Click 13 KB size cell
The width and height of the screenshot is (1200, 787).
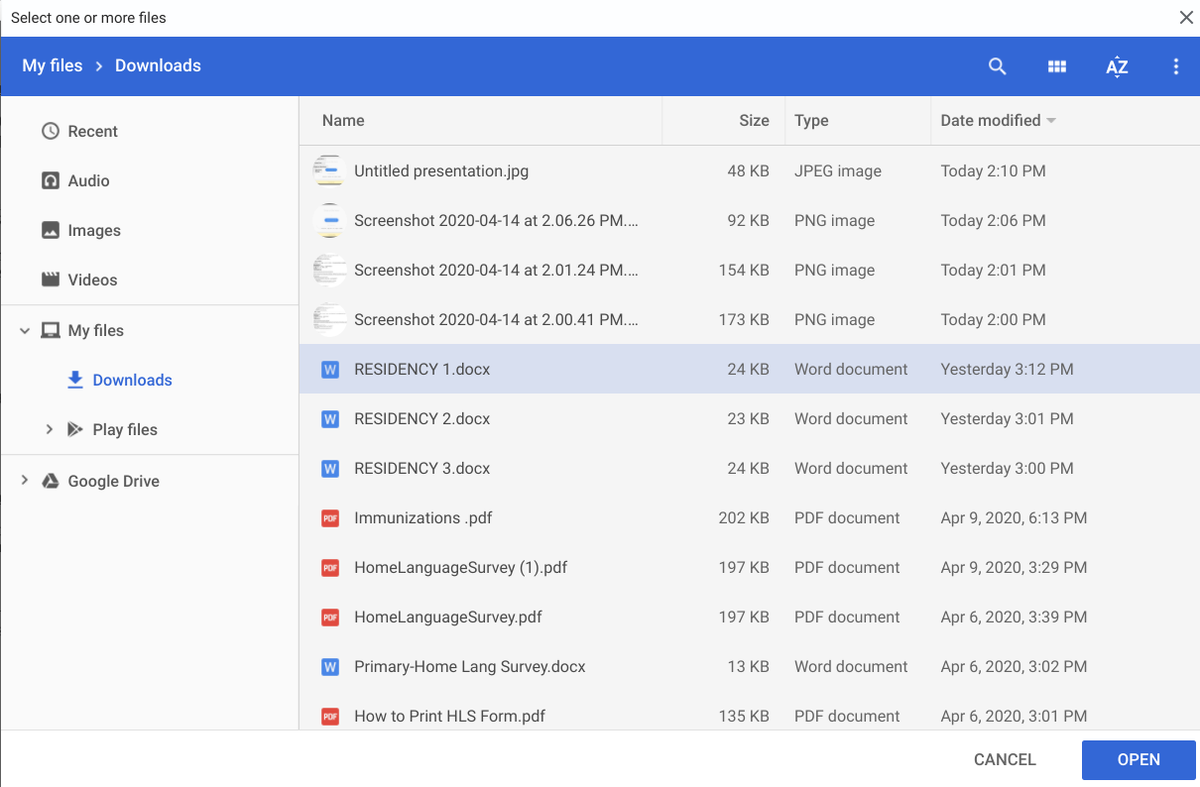(x=748, y=666)
